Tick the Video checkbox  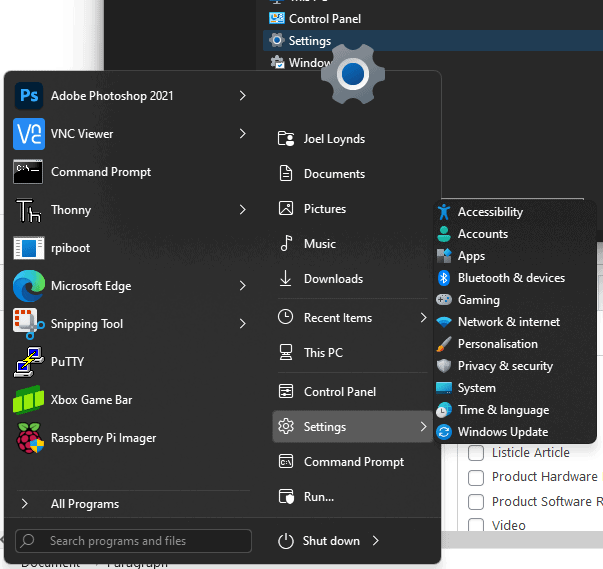tap(476, 525)
